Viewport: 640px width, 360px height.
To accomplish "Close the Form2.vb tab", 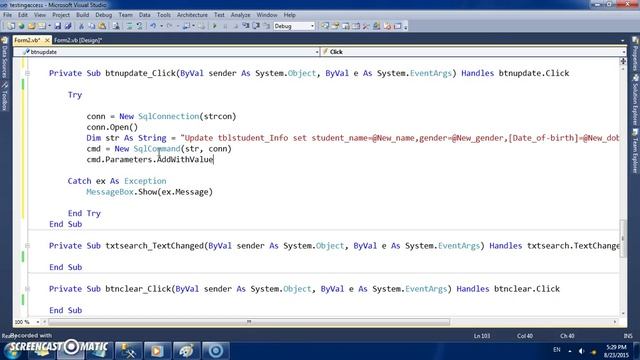I will click(47, 40).
